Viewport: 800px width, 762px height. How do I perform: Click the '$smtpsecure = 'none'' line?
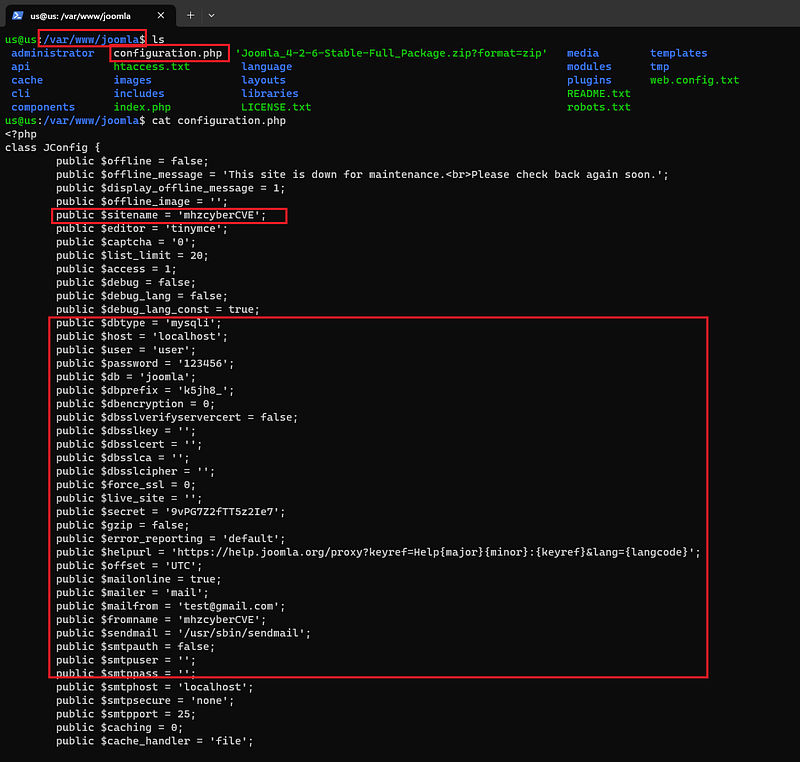(145, 701)
